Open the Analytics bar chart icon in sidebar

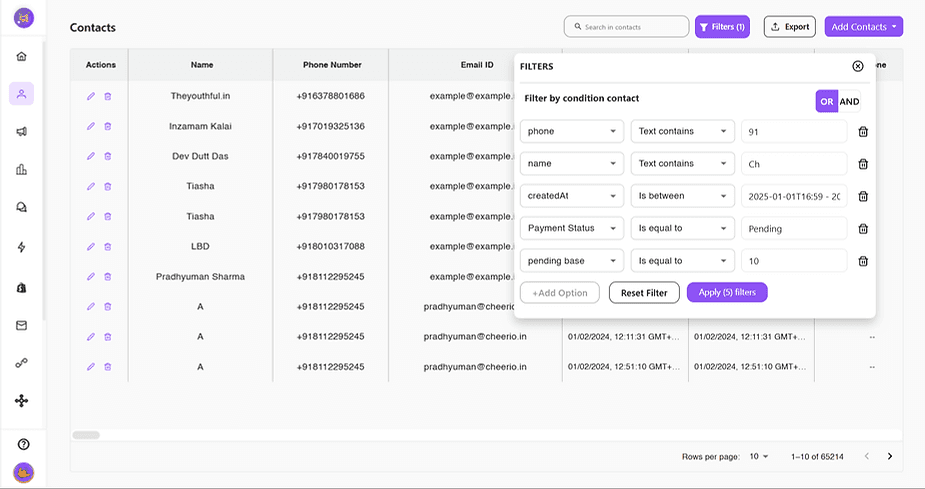tap(21, 170)
